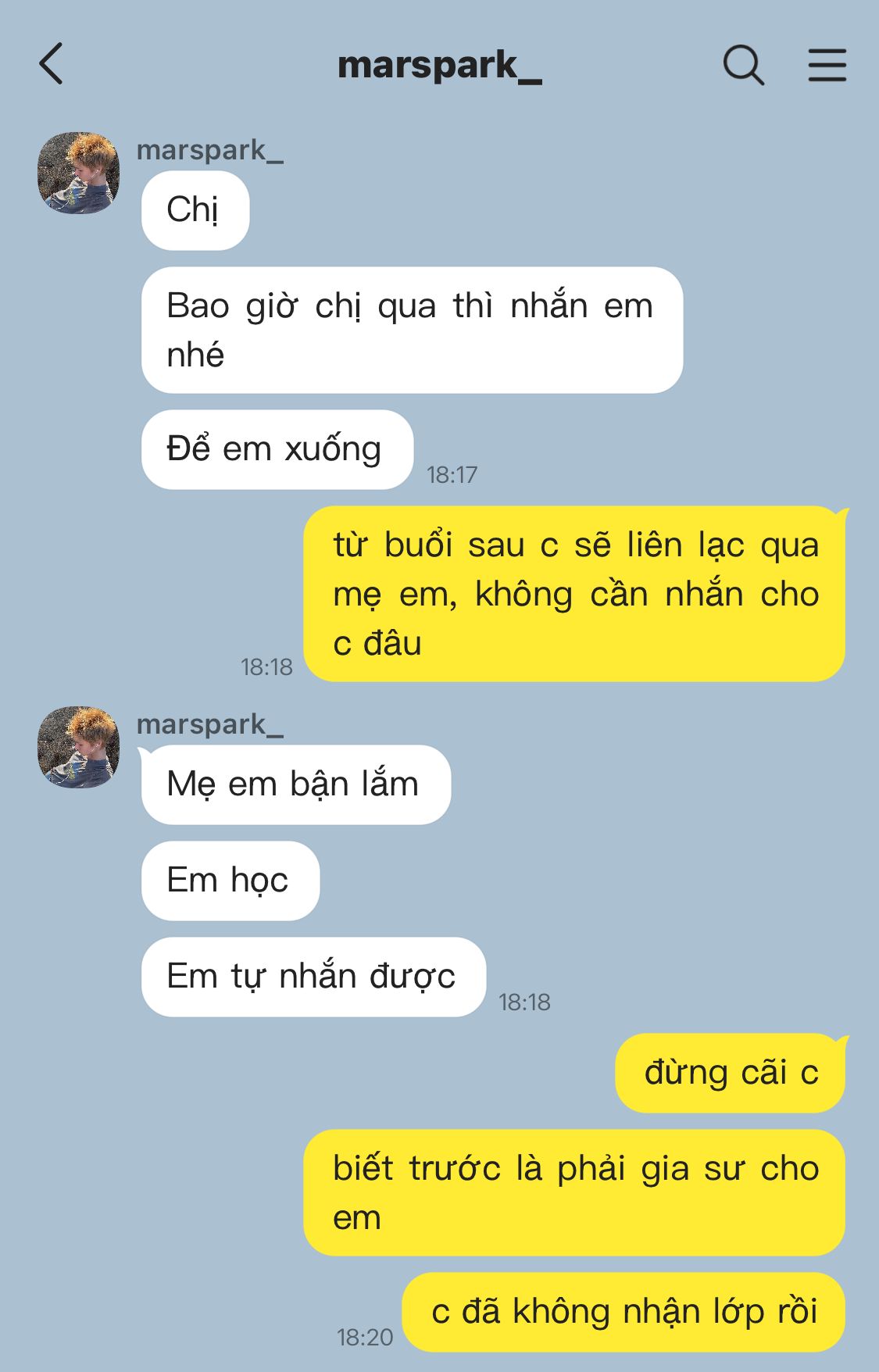Select the 'Bao giờ chị qua thì nhắn em nhé' bubble
This screenshot has width=879, height=1372.
pos(412,330)
